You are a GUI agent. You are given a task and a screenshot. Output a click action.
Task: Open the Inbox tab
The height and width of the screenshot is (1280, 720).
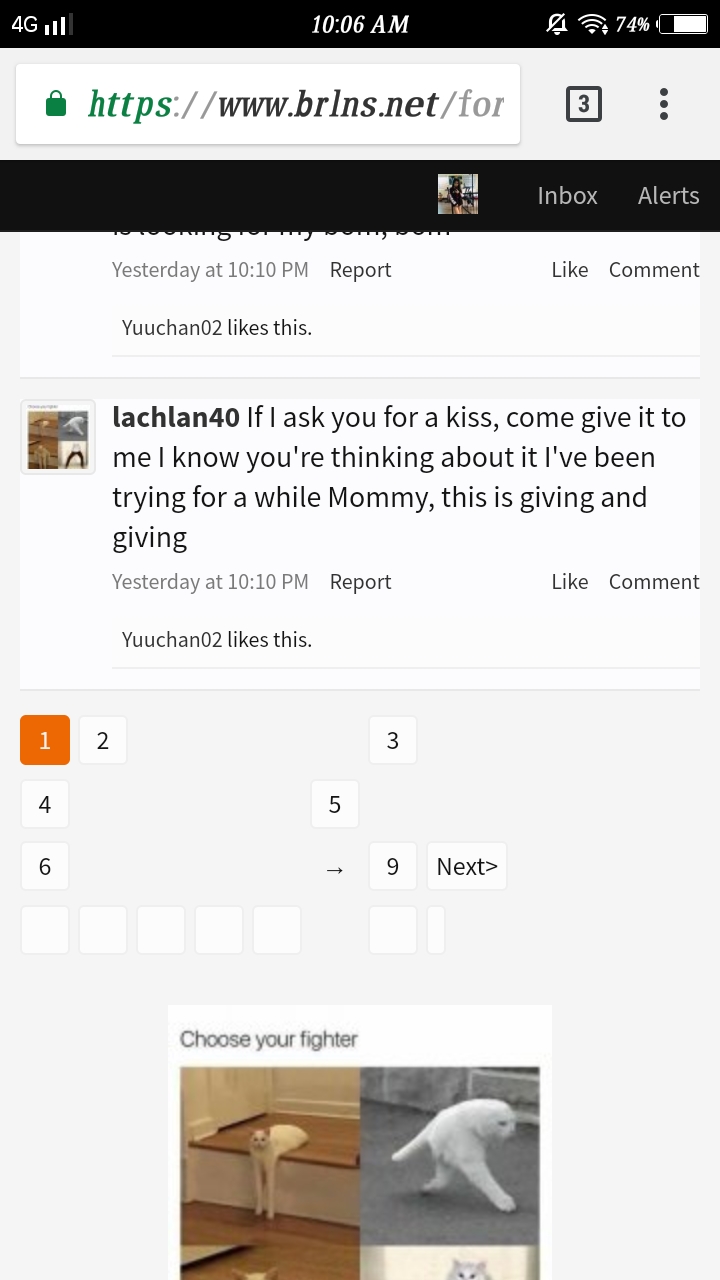click(567, 196)
